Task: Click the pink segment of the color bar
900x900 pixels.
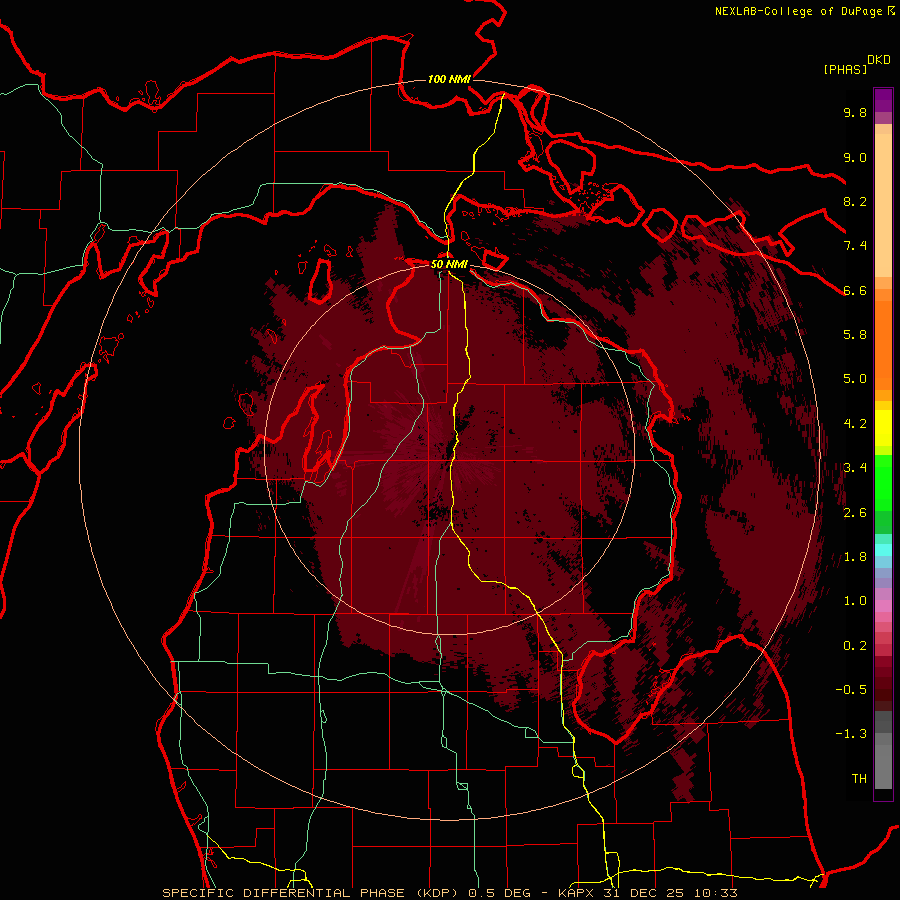Action: coord(883,606)
